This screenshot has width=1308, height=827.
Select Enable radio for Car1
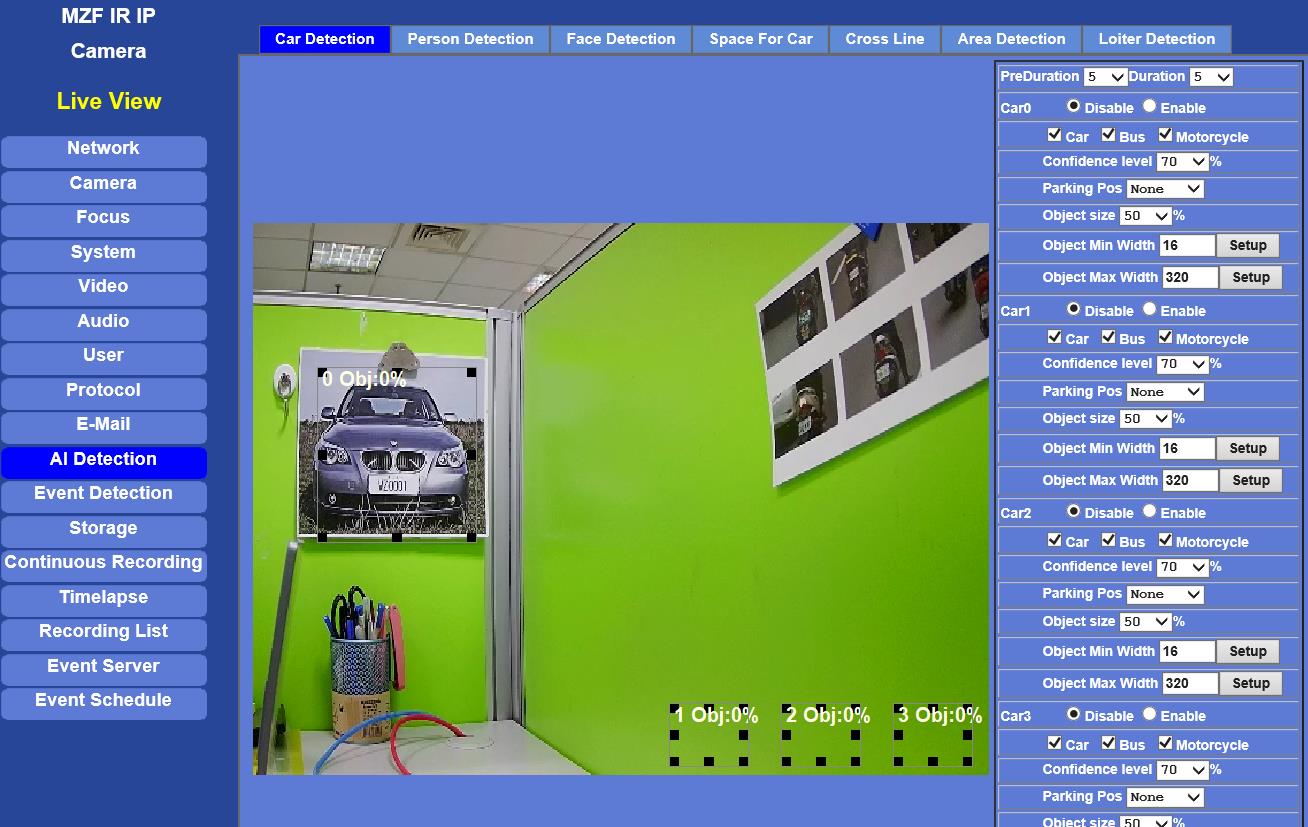click(x=1150, y=309)
